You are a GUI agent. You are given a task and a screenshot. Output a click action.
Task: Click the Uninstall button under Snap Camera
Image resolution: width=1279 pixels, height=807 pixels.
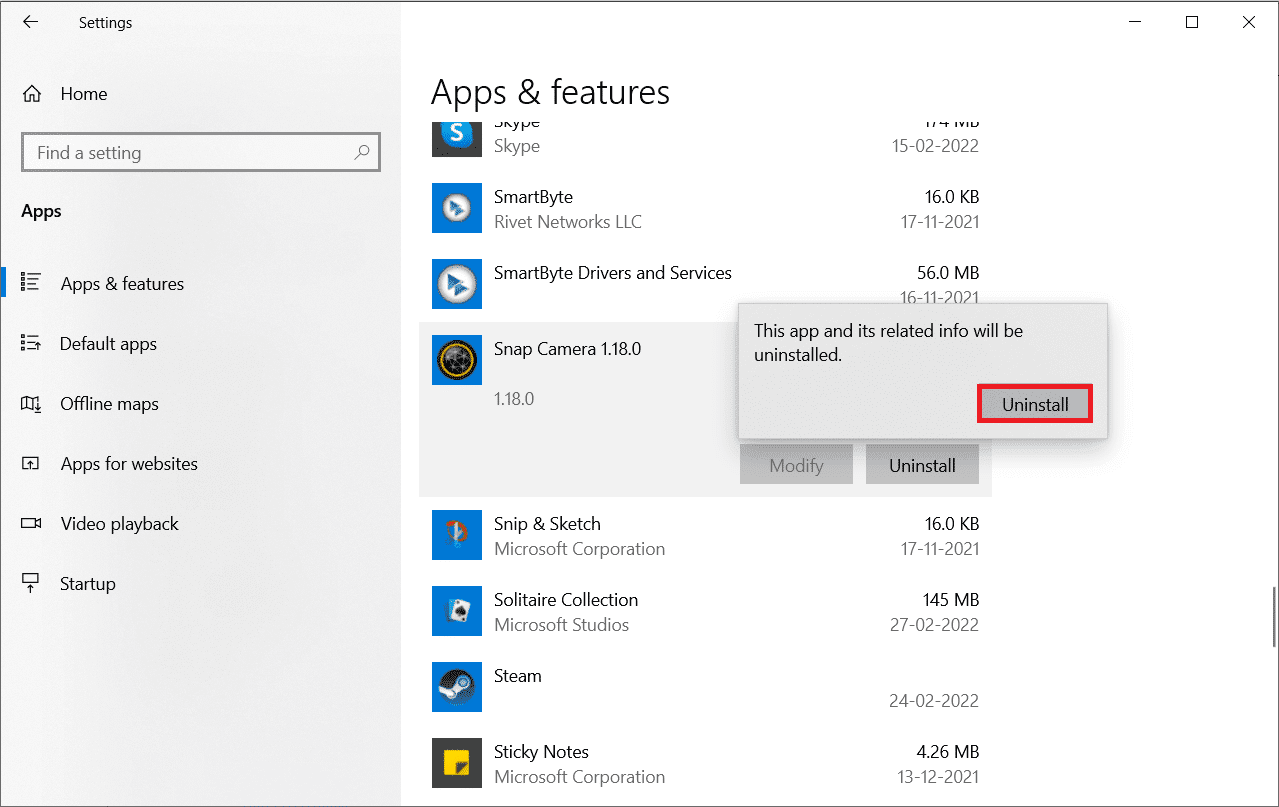pos(922,465)
